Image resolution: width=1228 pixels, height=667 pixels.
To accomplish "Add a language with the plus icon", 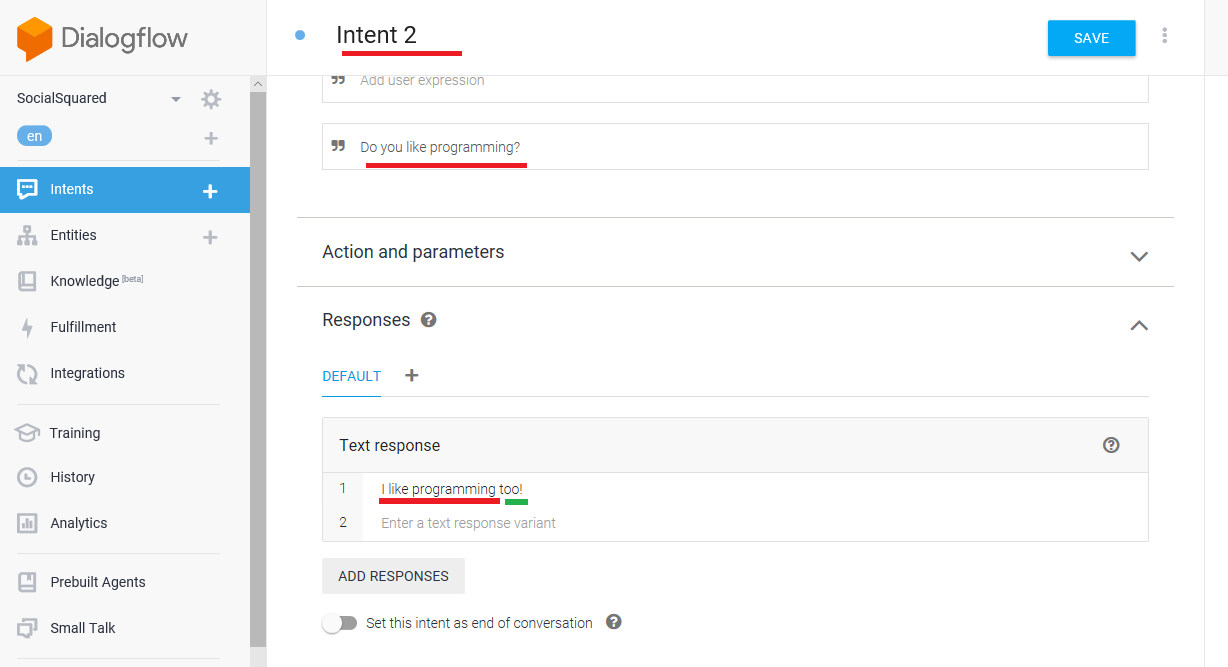I will pos(210,138).
